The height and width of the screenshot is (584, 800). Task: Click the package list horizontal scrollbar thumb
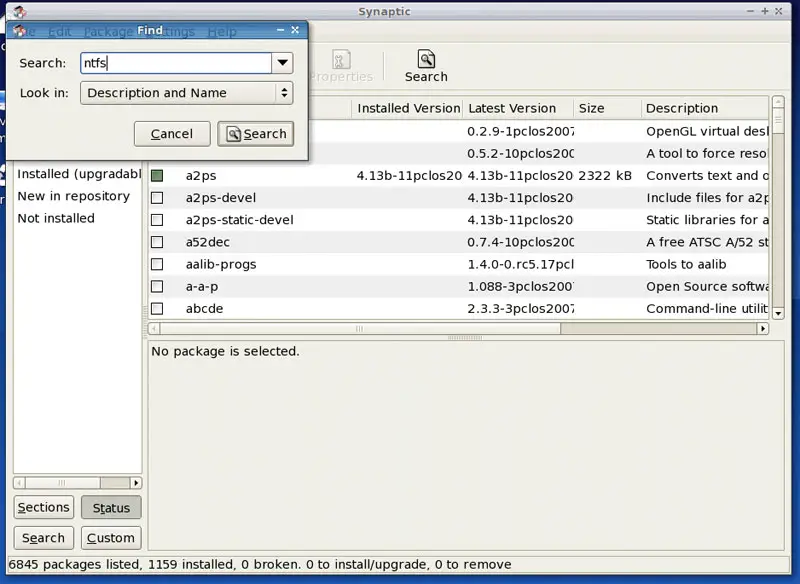[x=360, y=328]
